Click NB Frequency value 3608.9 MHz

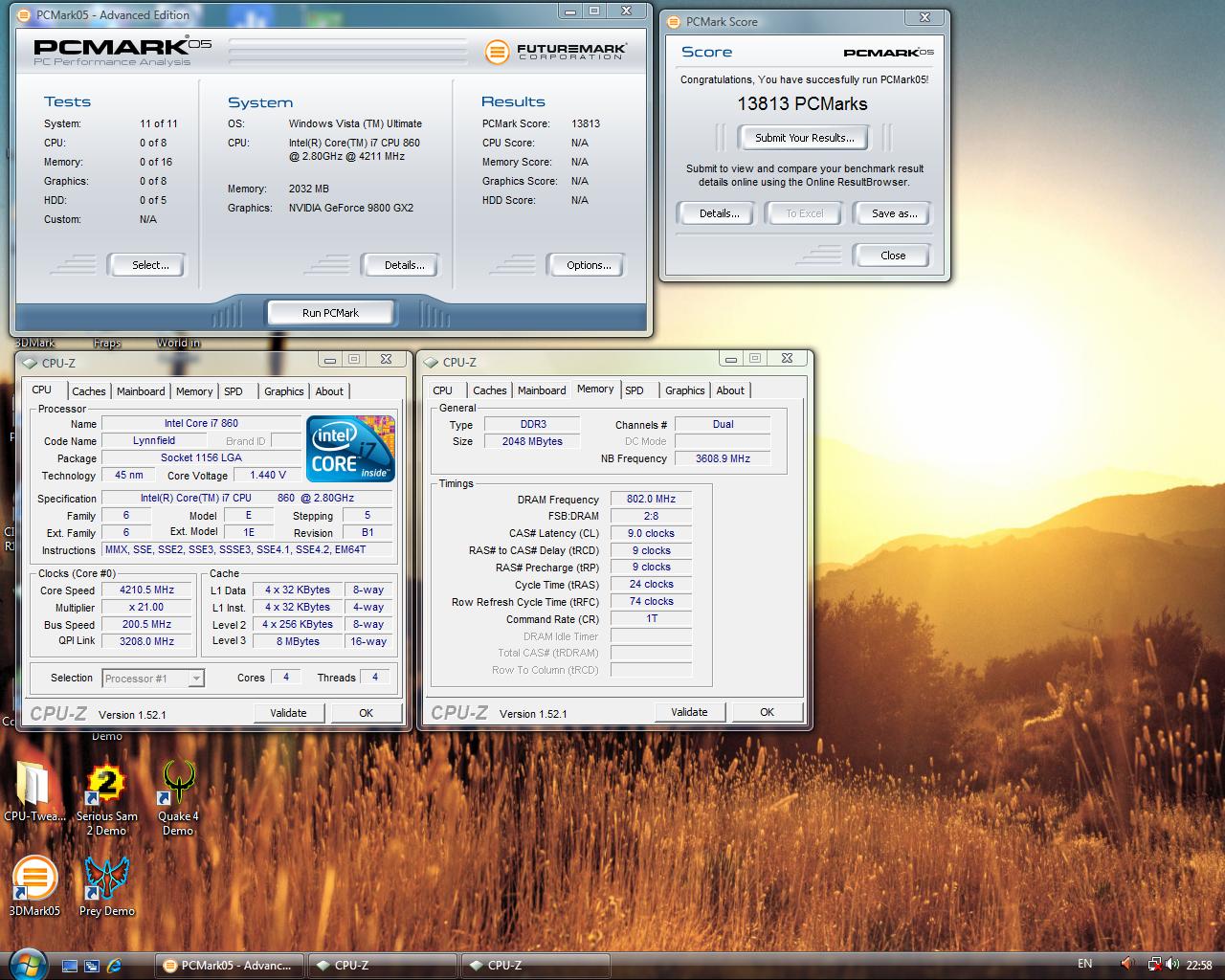pyautogui.click(x=723, y=459)
